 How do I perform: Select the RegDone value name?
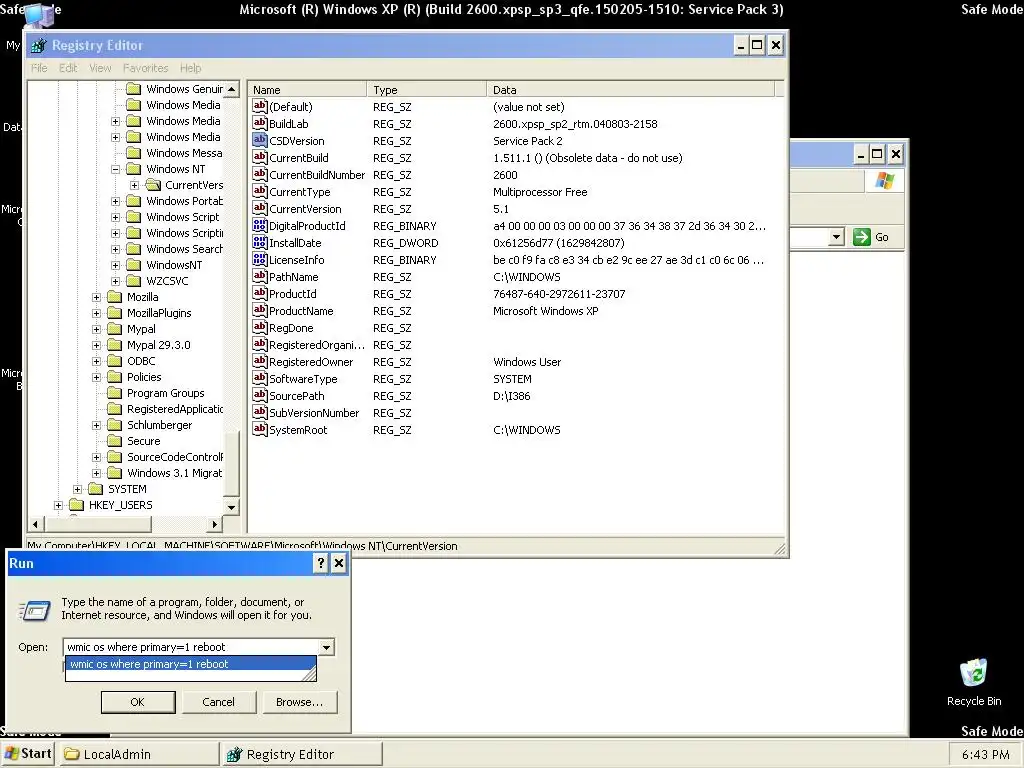[x=291, y=328]
